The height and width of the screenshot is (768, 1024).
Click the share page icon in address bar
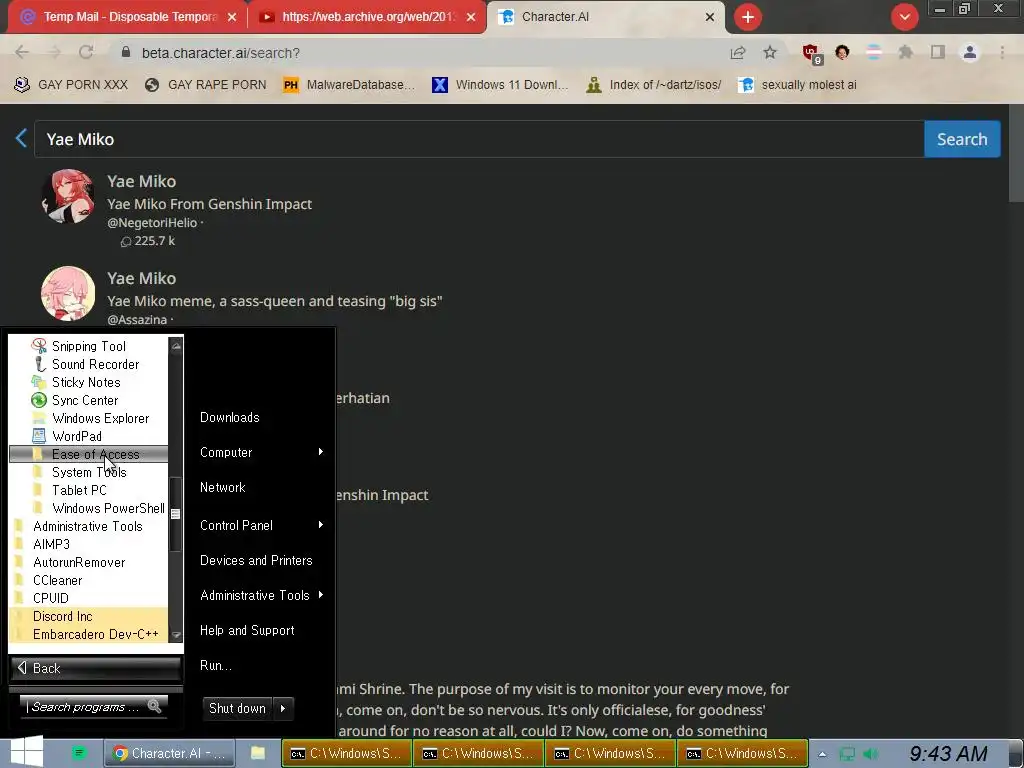pyautogui.click(x=738, y=52)
